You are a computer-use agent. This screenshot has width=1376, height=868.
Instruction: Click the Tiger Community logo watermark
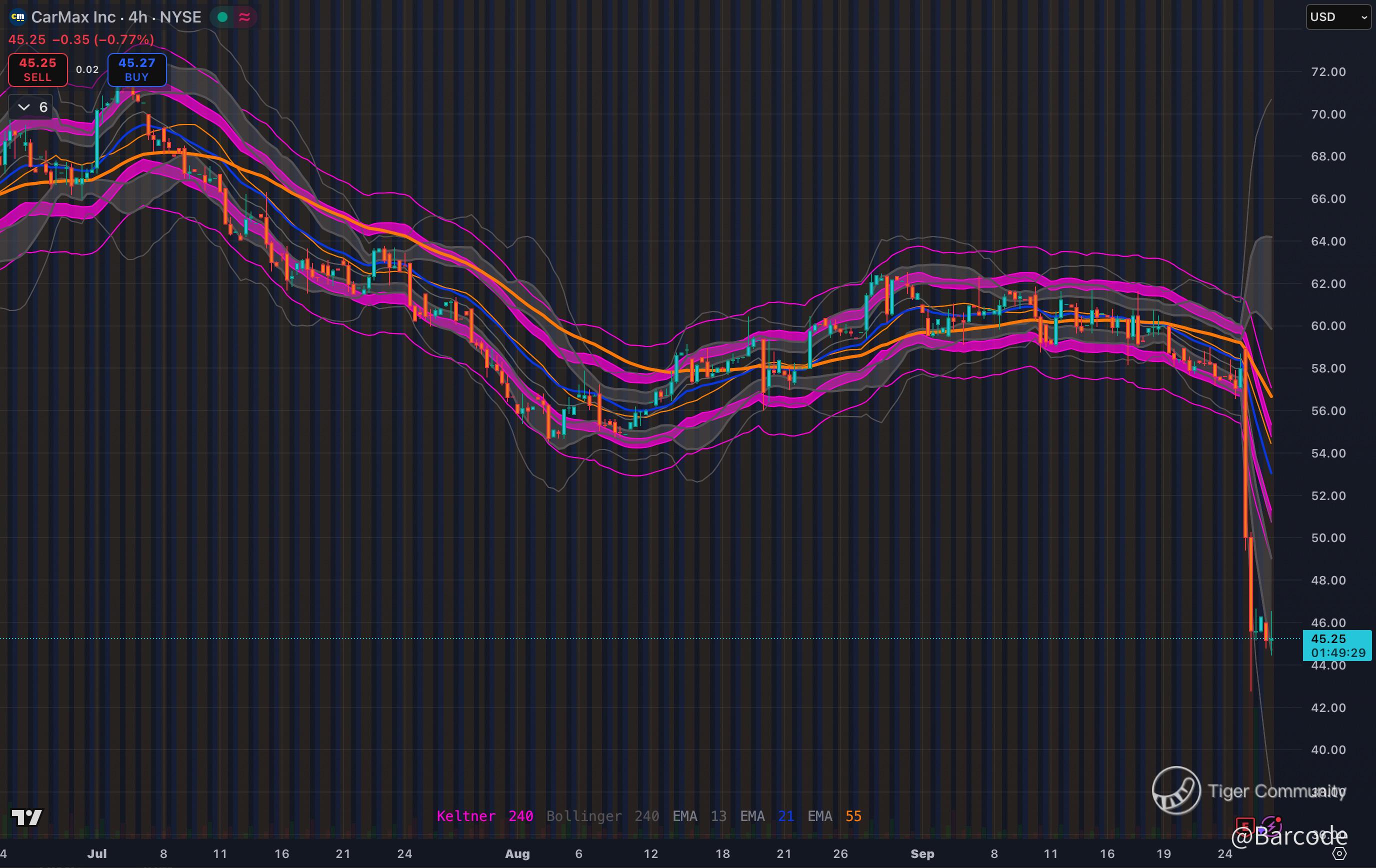[x=1176, y=790]
